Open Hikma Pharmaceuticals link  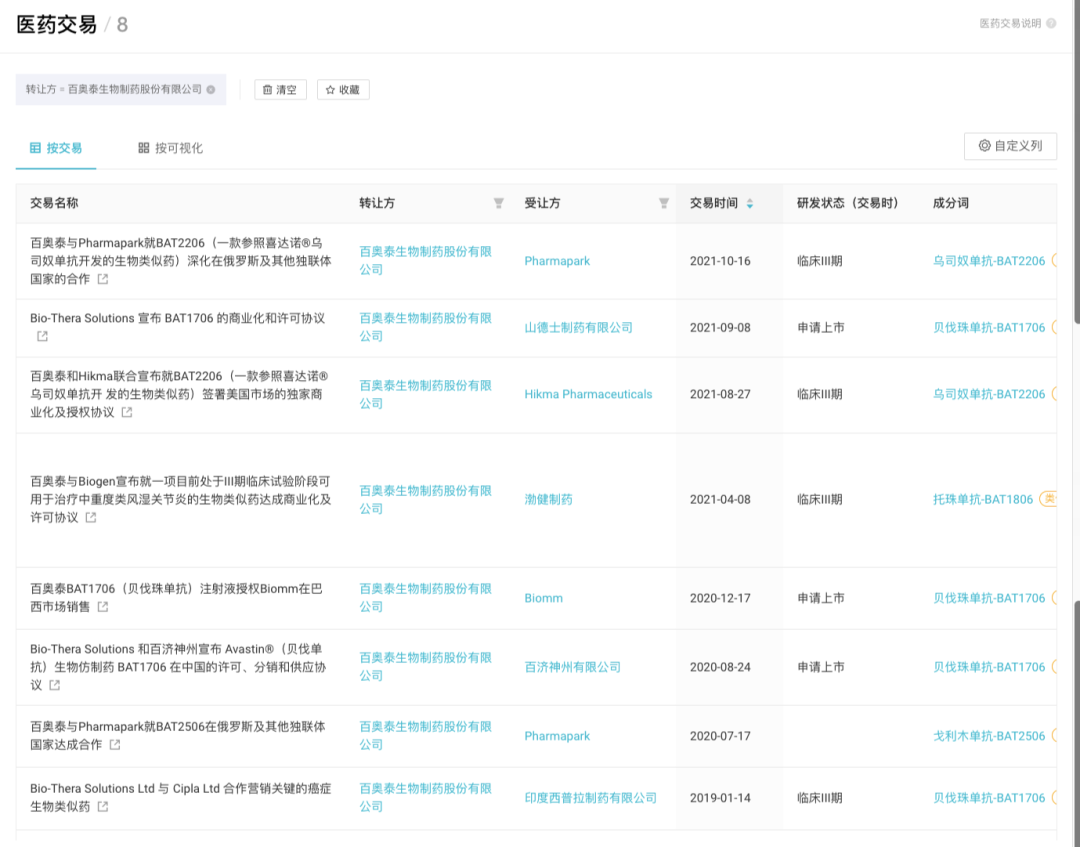click(588, 394)
